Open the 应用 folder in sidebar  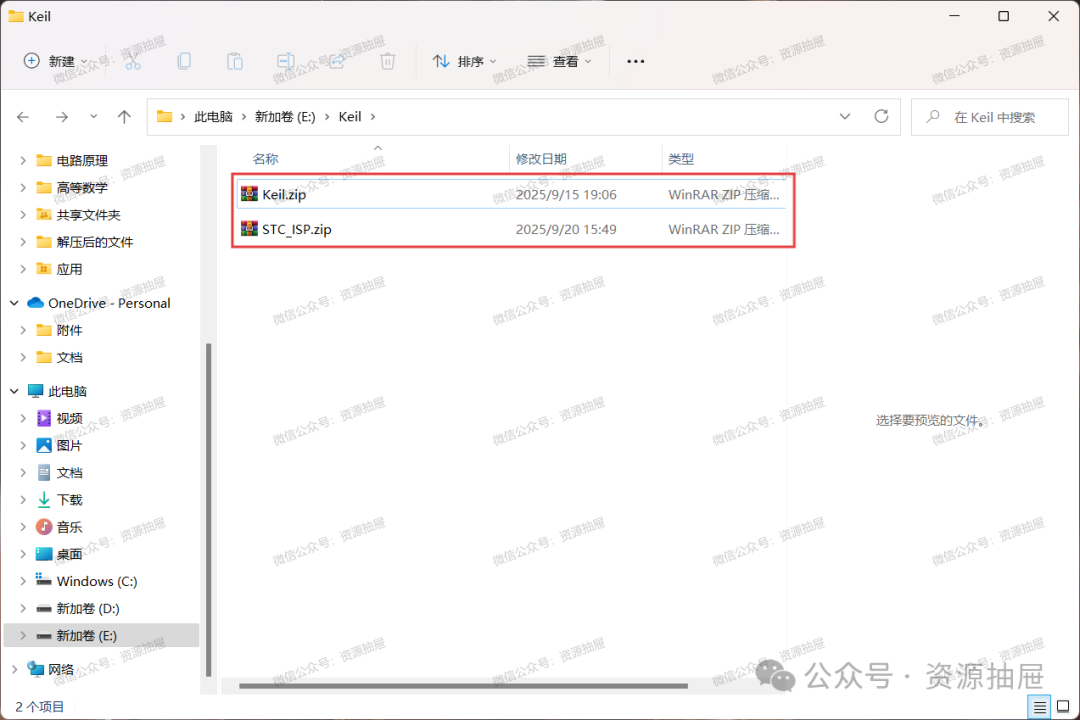pyautogui.click(x=69, y=269)
